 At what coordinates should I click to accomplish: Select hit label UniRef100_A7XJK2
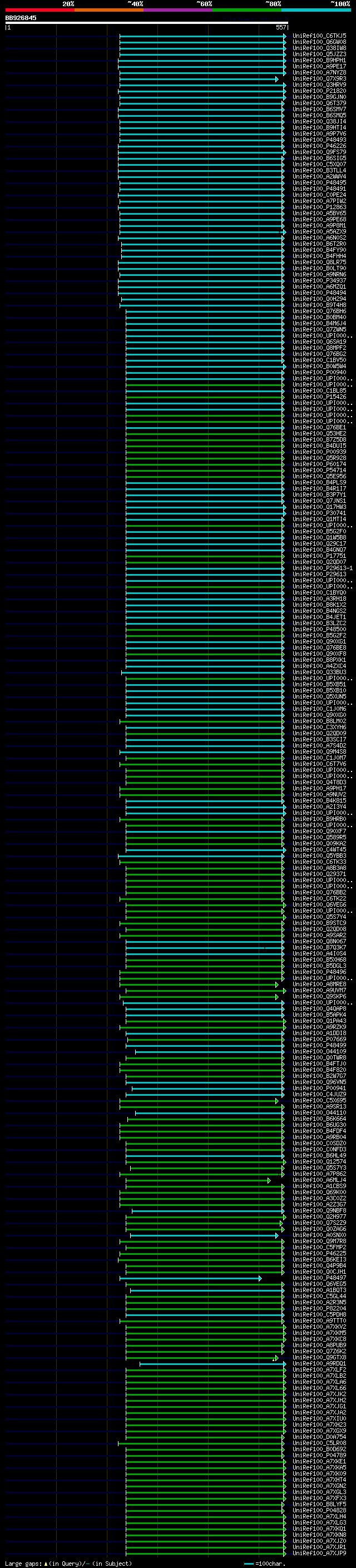319,1393
